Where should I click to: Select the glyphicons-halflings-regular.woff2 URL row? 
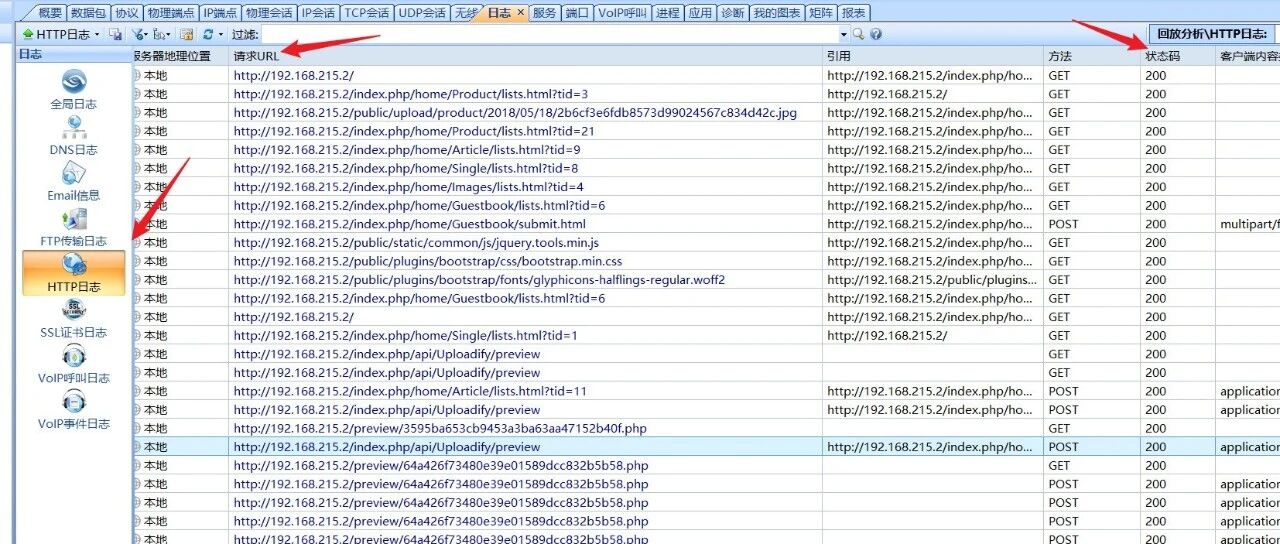479,279
